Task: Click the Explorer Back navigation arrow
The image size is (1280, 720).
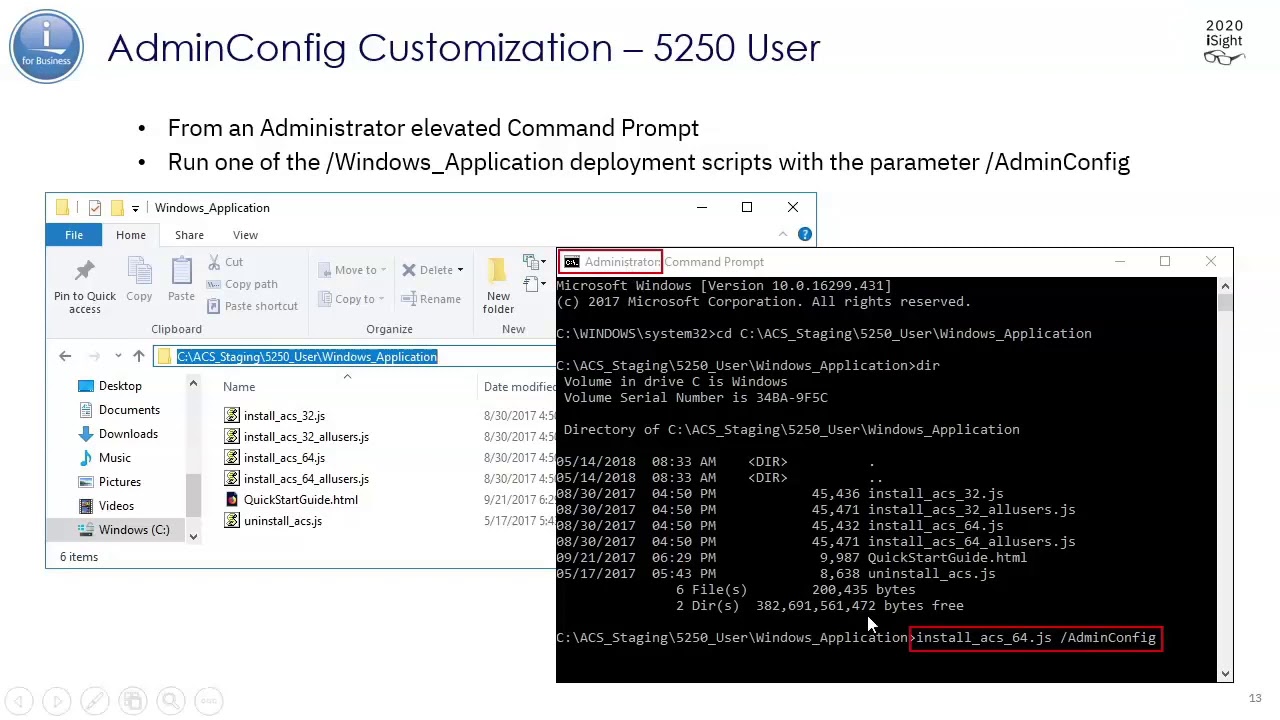Action: [65, 356]
